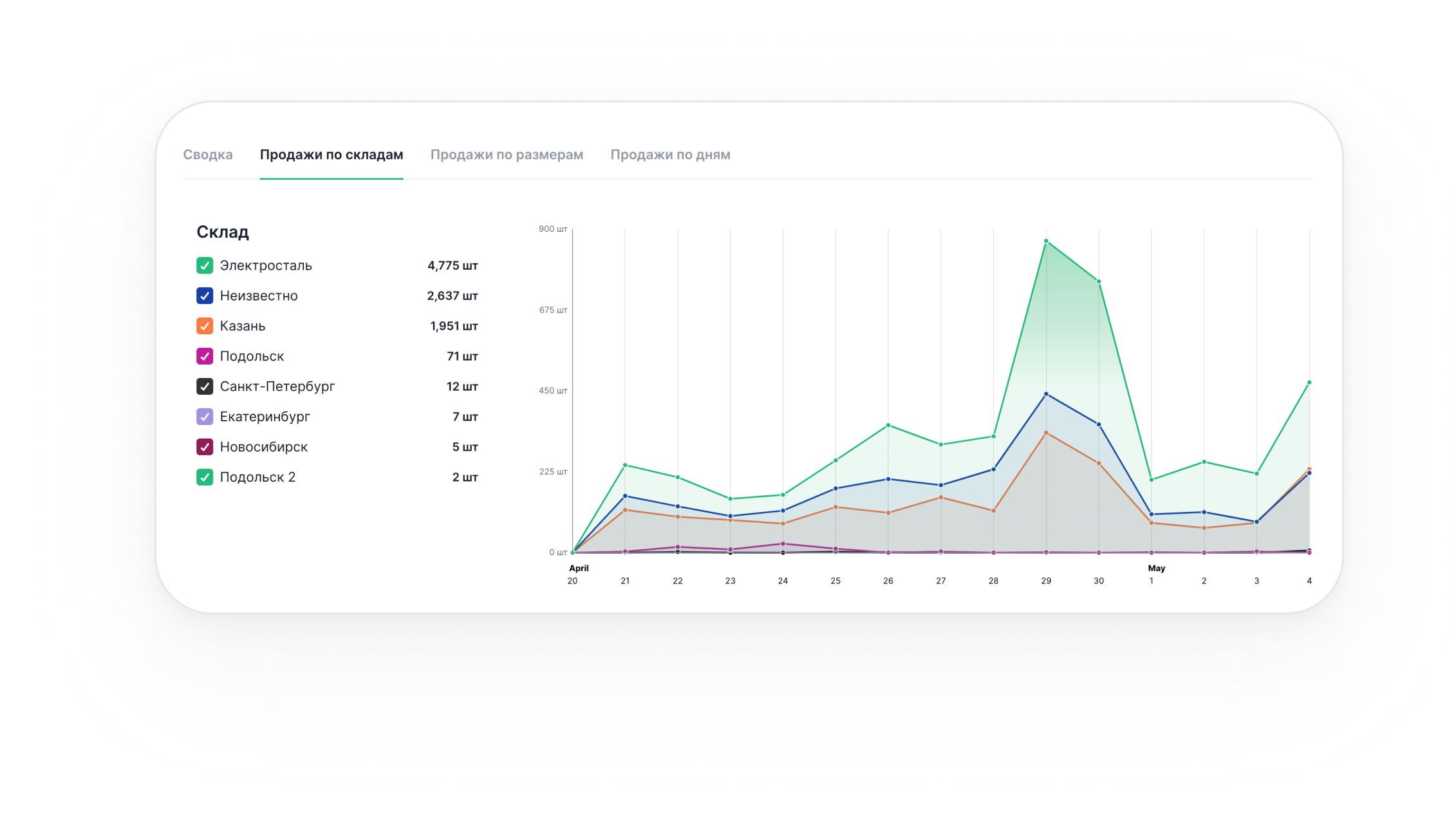Toggle the Неизвестно checkbox
1456x823 pixels.
point(205,296)
